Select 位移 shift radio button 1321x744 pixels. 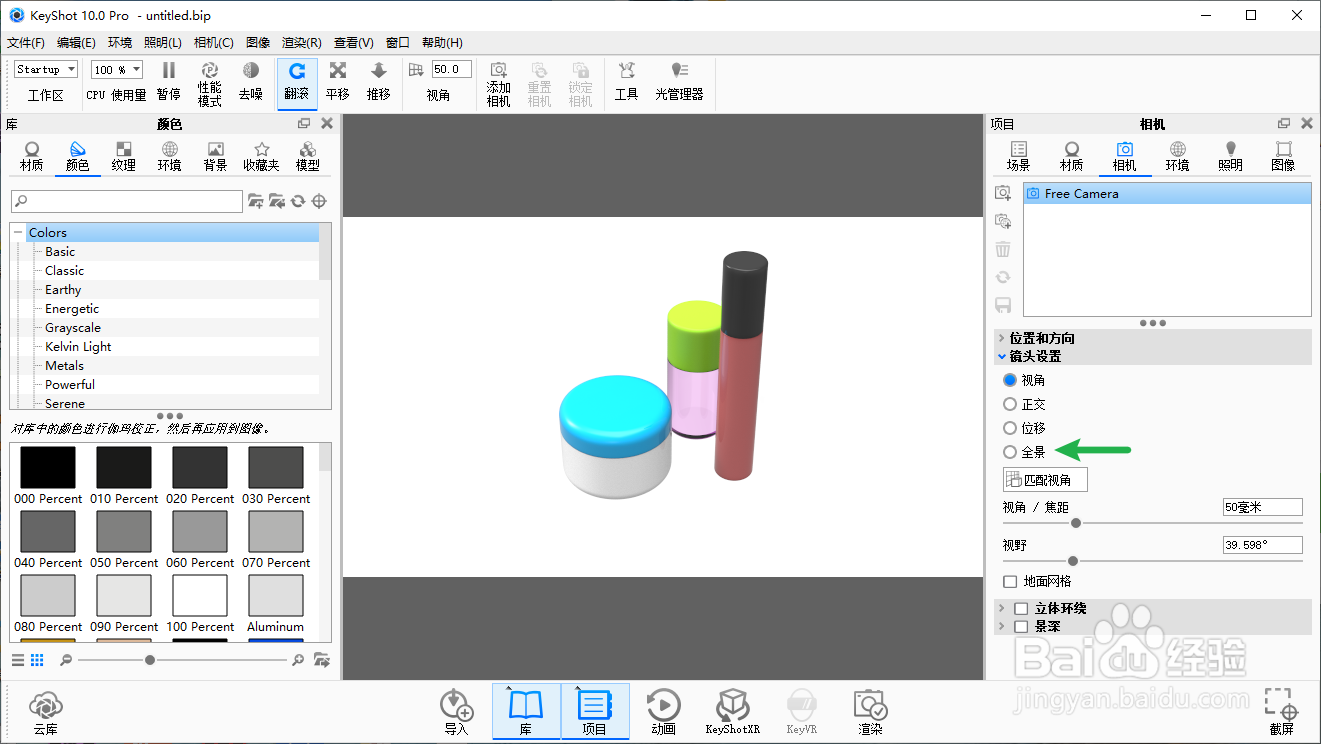tap(1010, 428)
